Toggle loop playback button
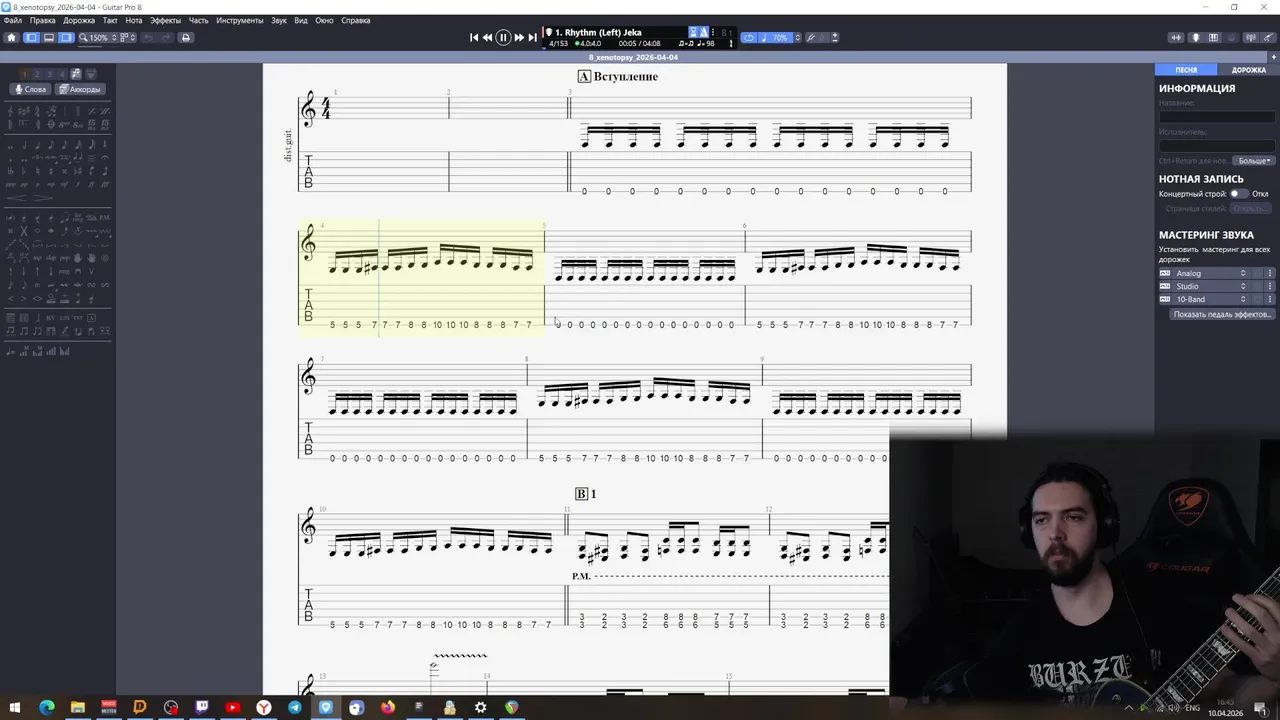The height and width of the screenshot is (720, 1280). click(749, 37)
